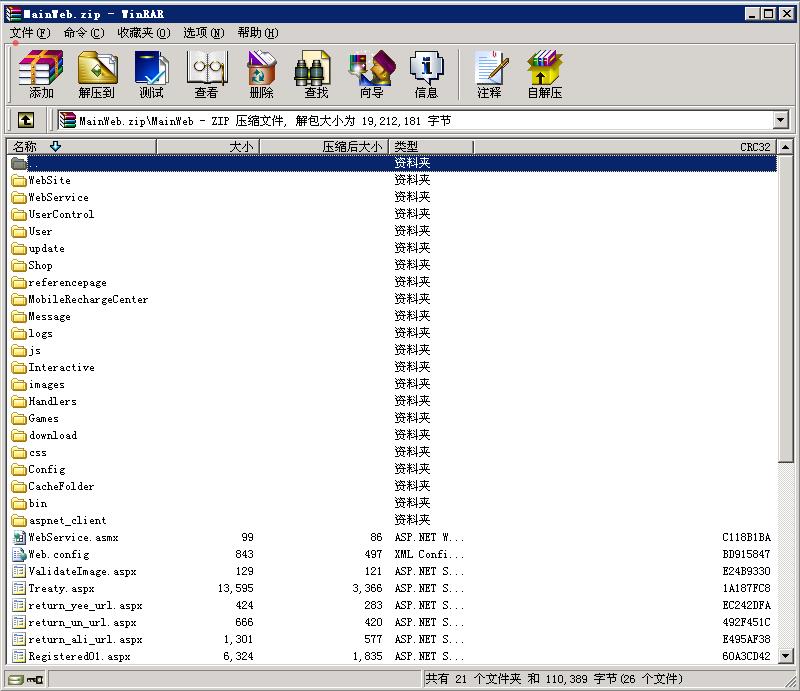The height and width of the screenshot is (691, 800).
Task: Open the Comment (注释) tool
Action: pos(490,75)
